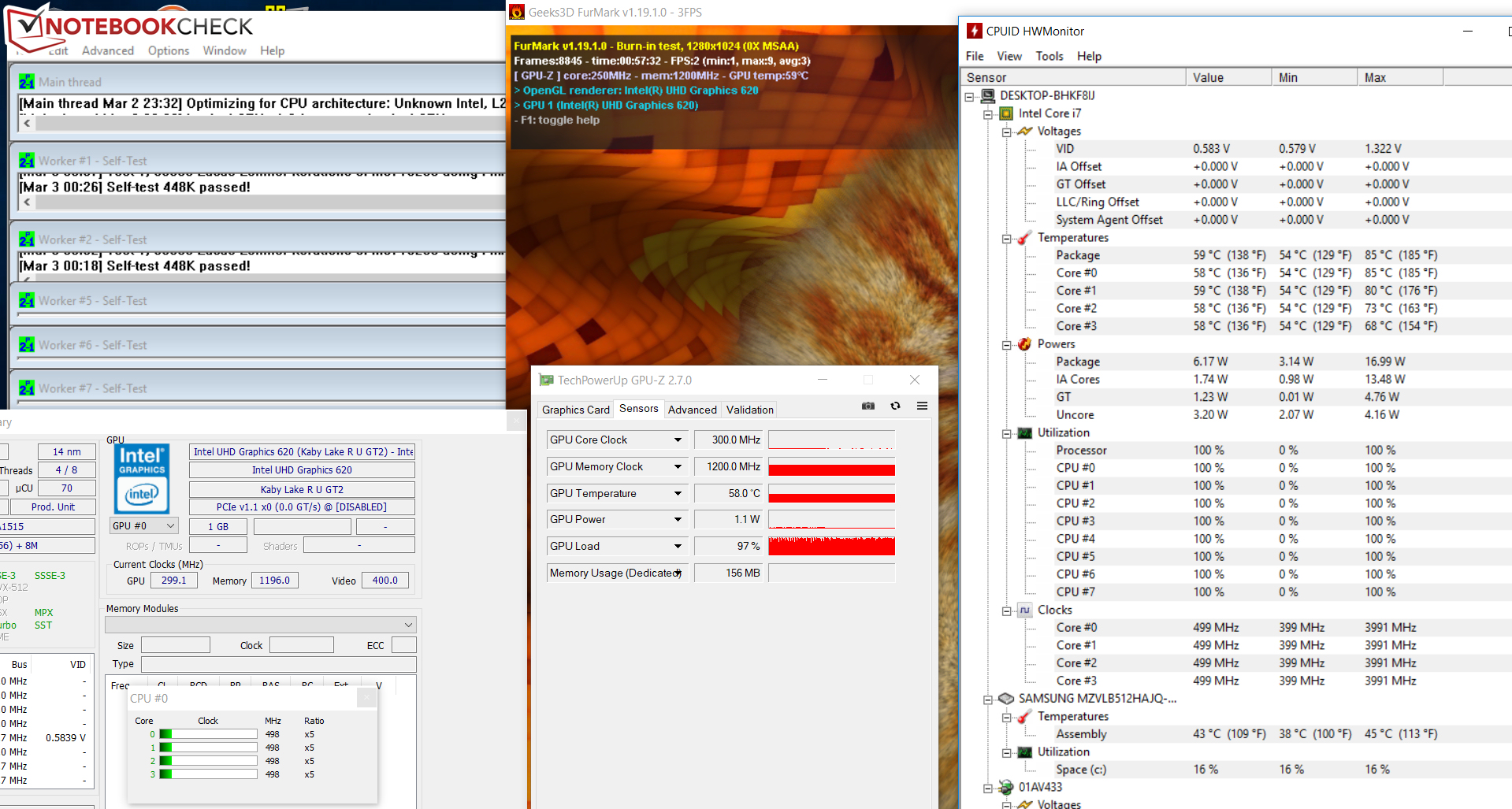The height and width of the screenshot is (809, 1512).
Task: Collapse the SAMSUNG MZVLB512HAJQ drive node
Action: [x=988, y=700]
